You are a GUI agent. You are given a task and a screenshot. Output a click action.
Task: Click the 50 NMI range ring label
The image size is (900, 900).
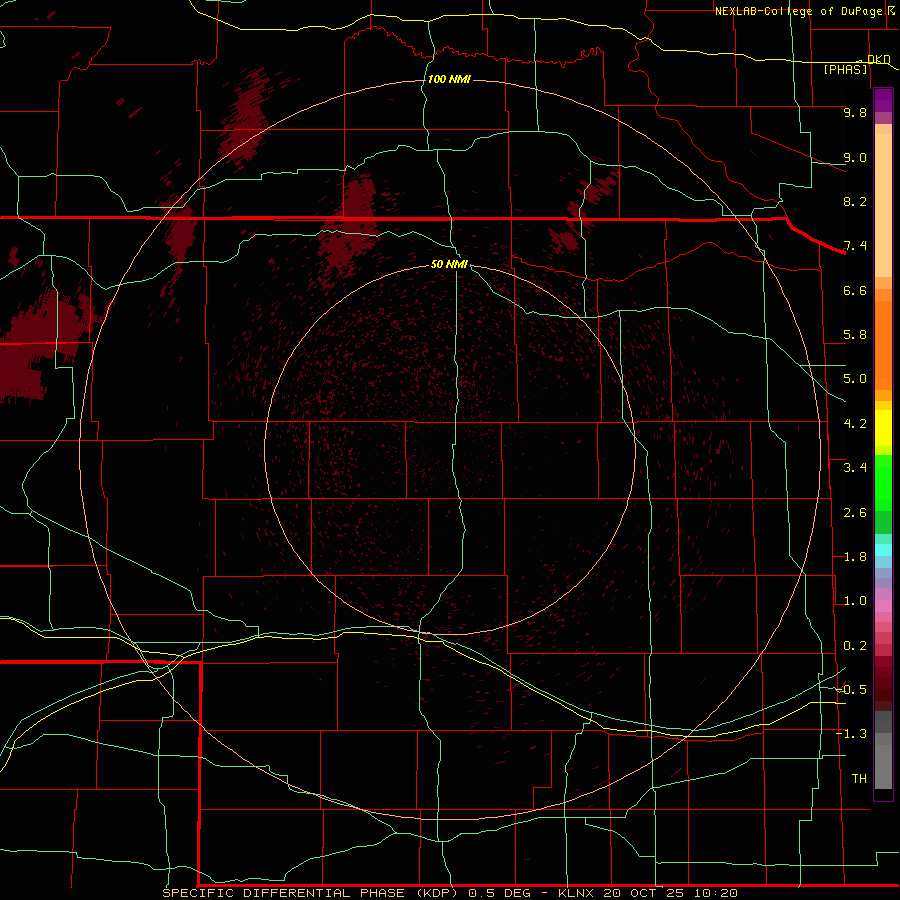[x=449, y=264]
